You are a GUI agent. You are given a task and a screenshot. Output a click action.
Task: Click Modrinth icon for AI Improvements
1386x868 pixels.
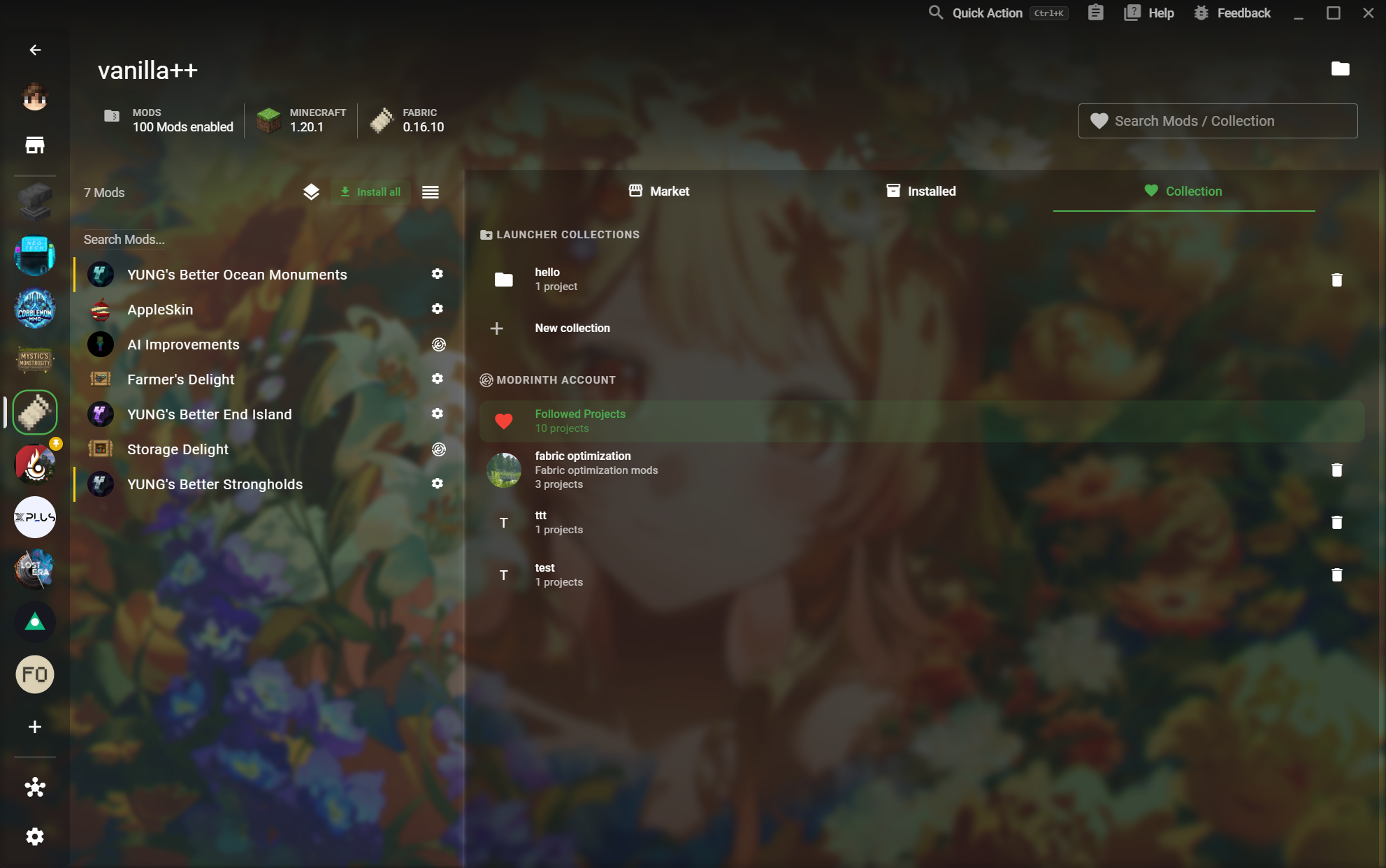438,345
